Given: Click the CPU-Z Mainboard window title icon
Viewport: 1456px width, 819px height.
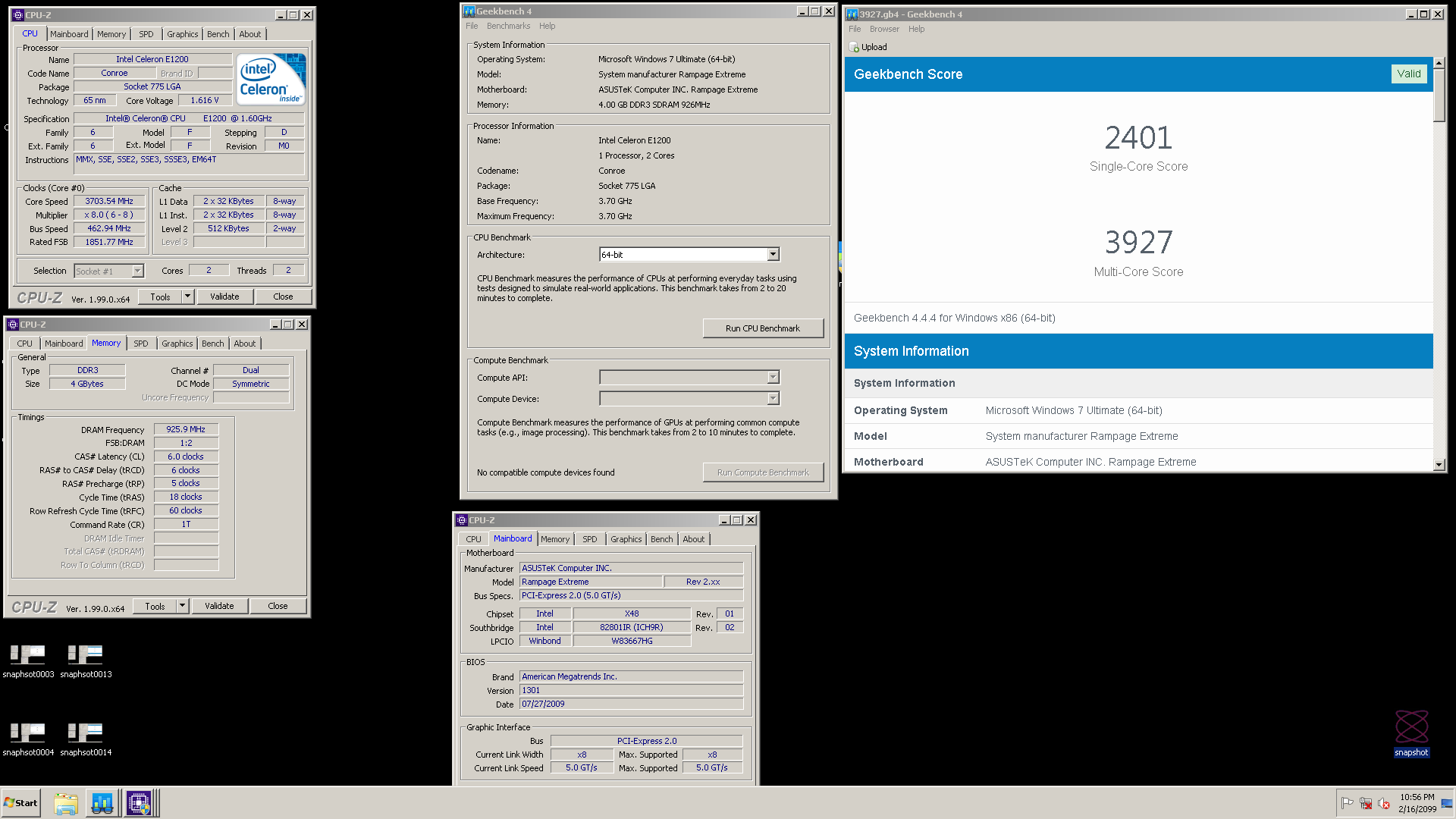Looking at the screenshot, I should pos(462,520).
